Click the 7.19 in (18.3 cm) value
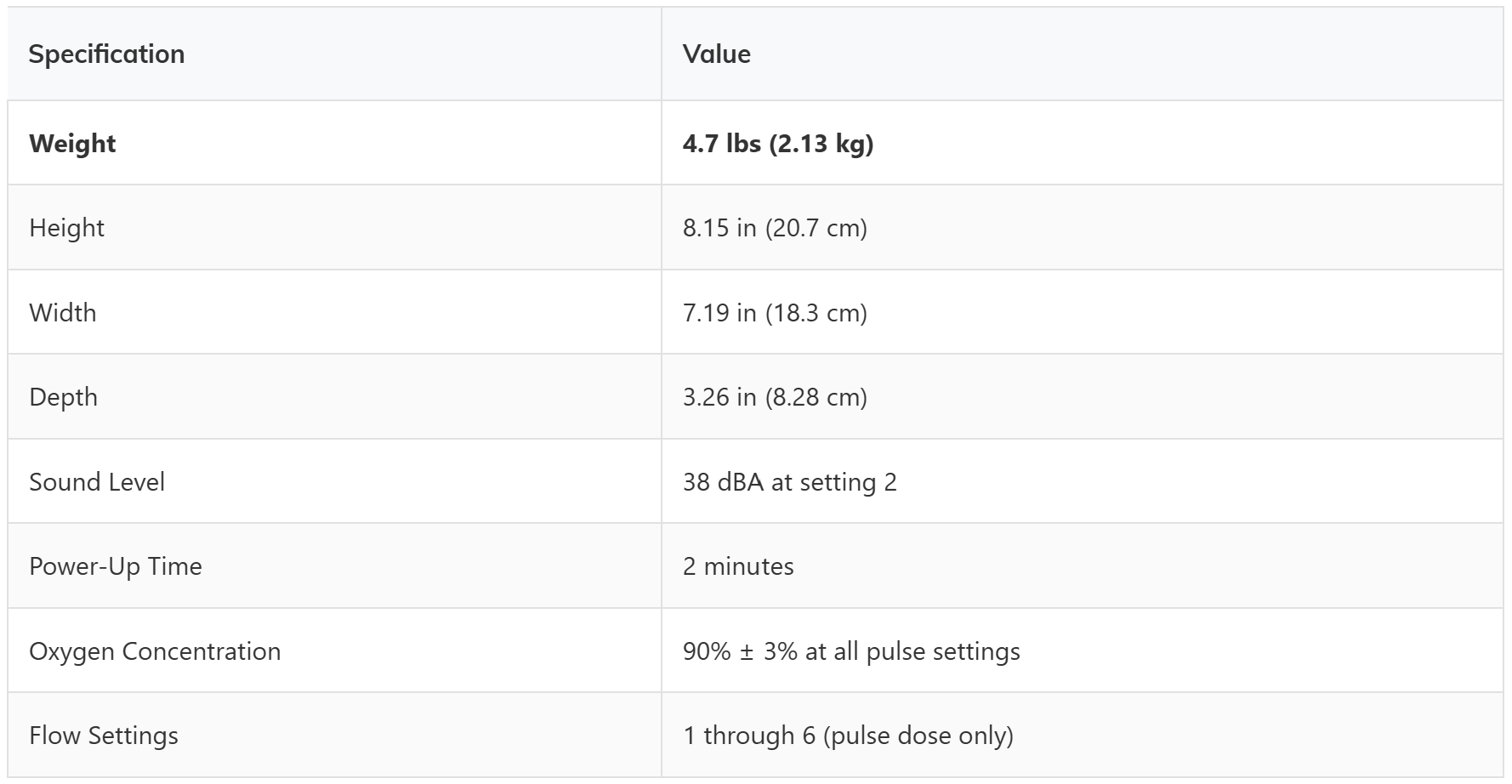The height and width of the screenshot is (784, 1512). coord(775,313)
